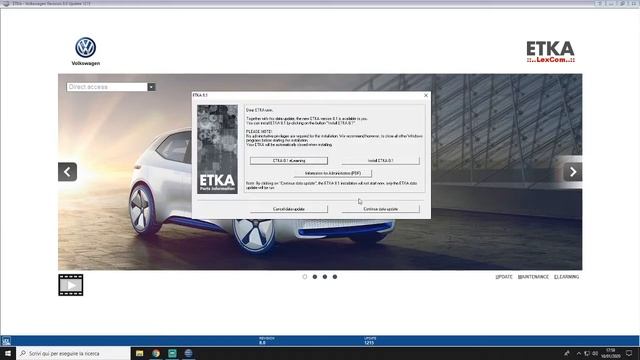Click the ETKA 8.1 eLearning button

coord(289,161)
